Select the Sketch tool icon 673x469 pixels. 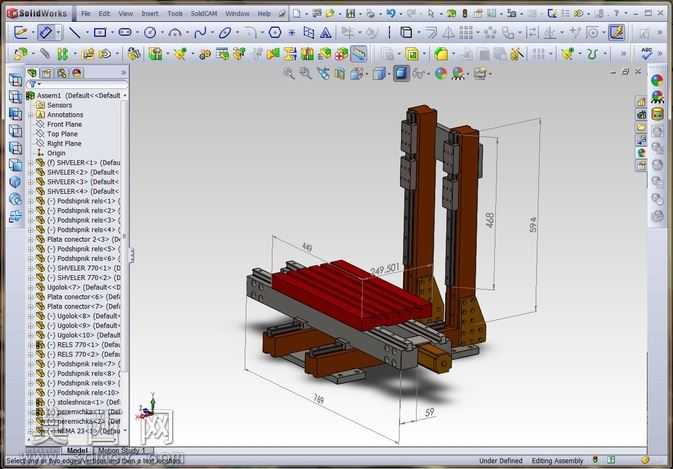[20, 32]
